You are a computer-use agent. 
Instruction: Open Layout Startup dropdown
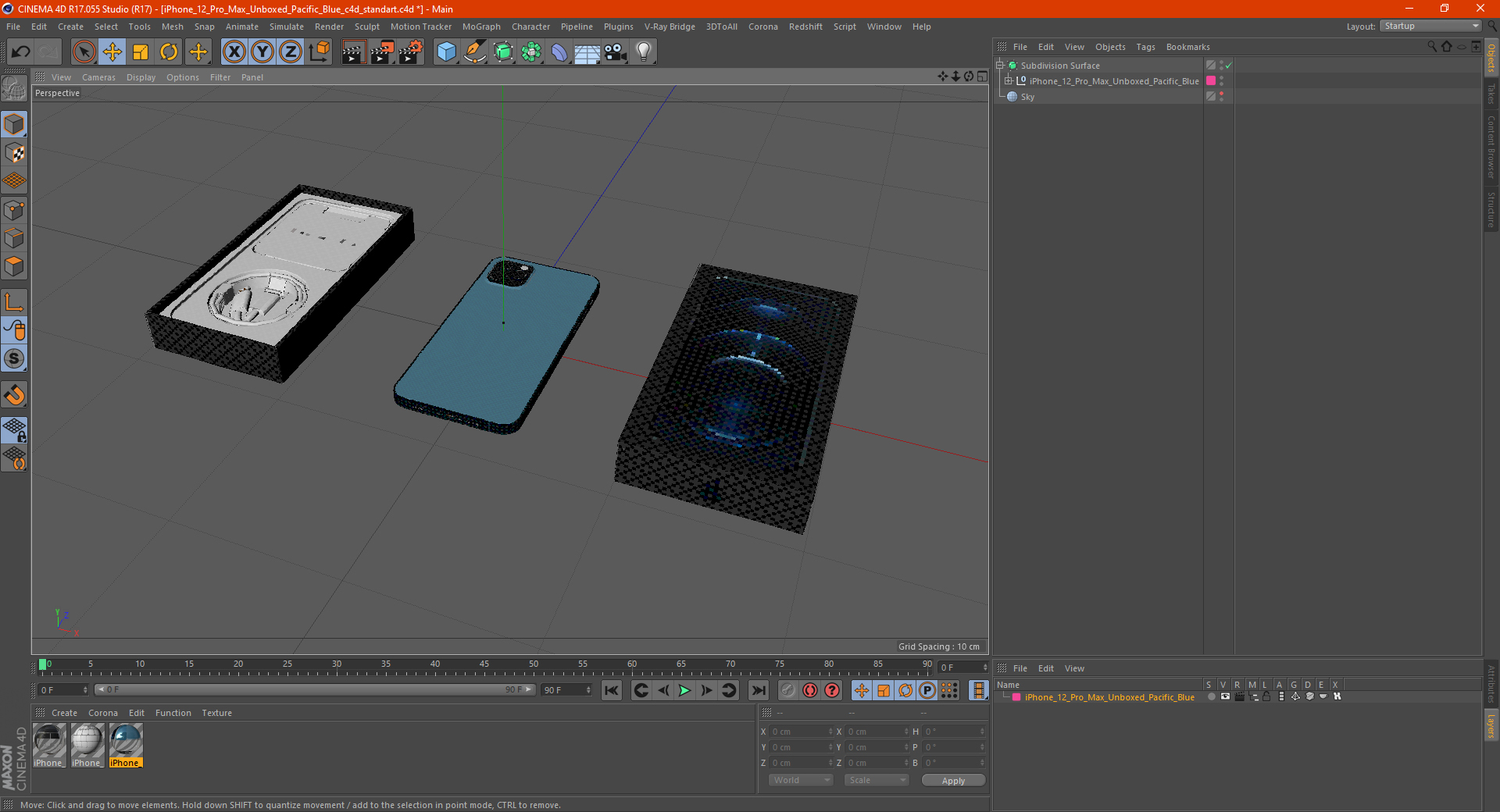pos(1430,26)
